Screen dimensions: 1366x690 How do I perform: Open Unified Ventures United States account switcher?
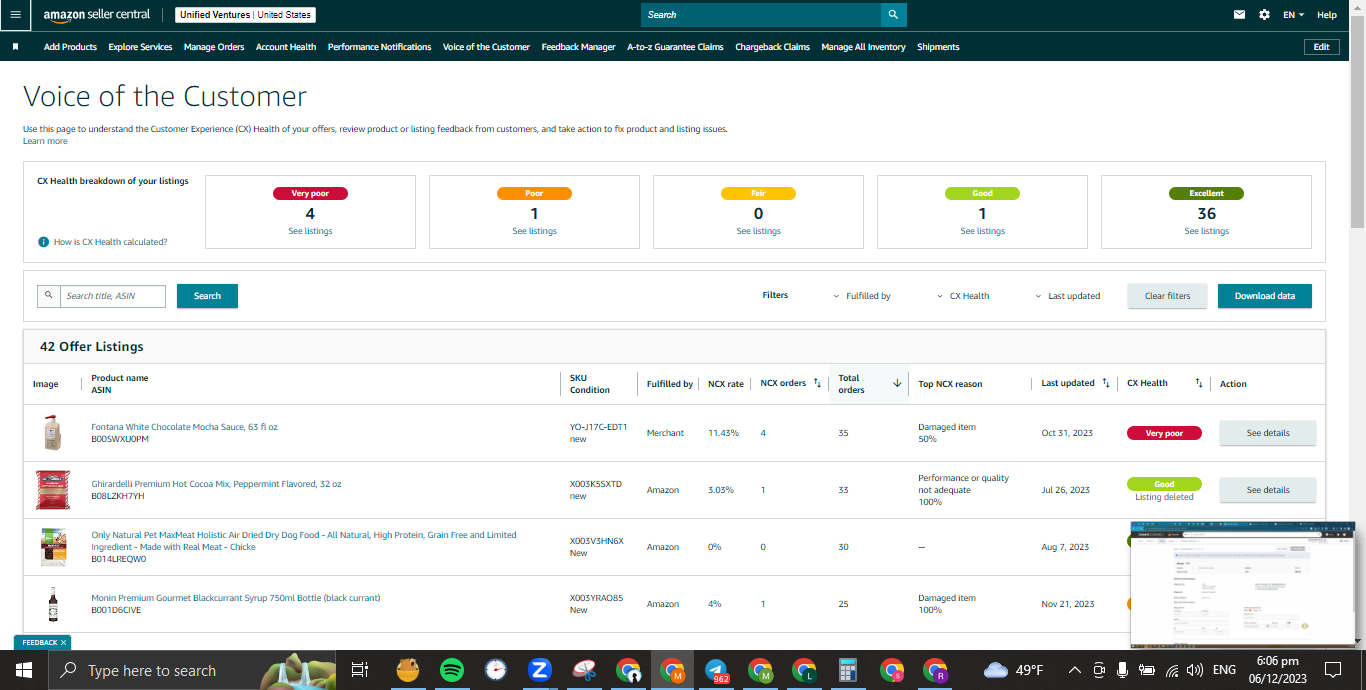245,15
